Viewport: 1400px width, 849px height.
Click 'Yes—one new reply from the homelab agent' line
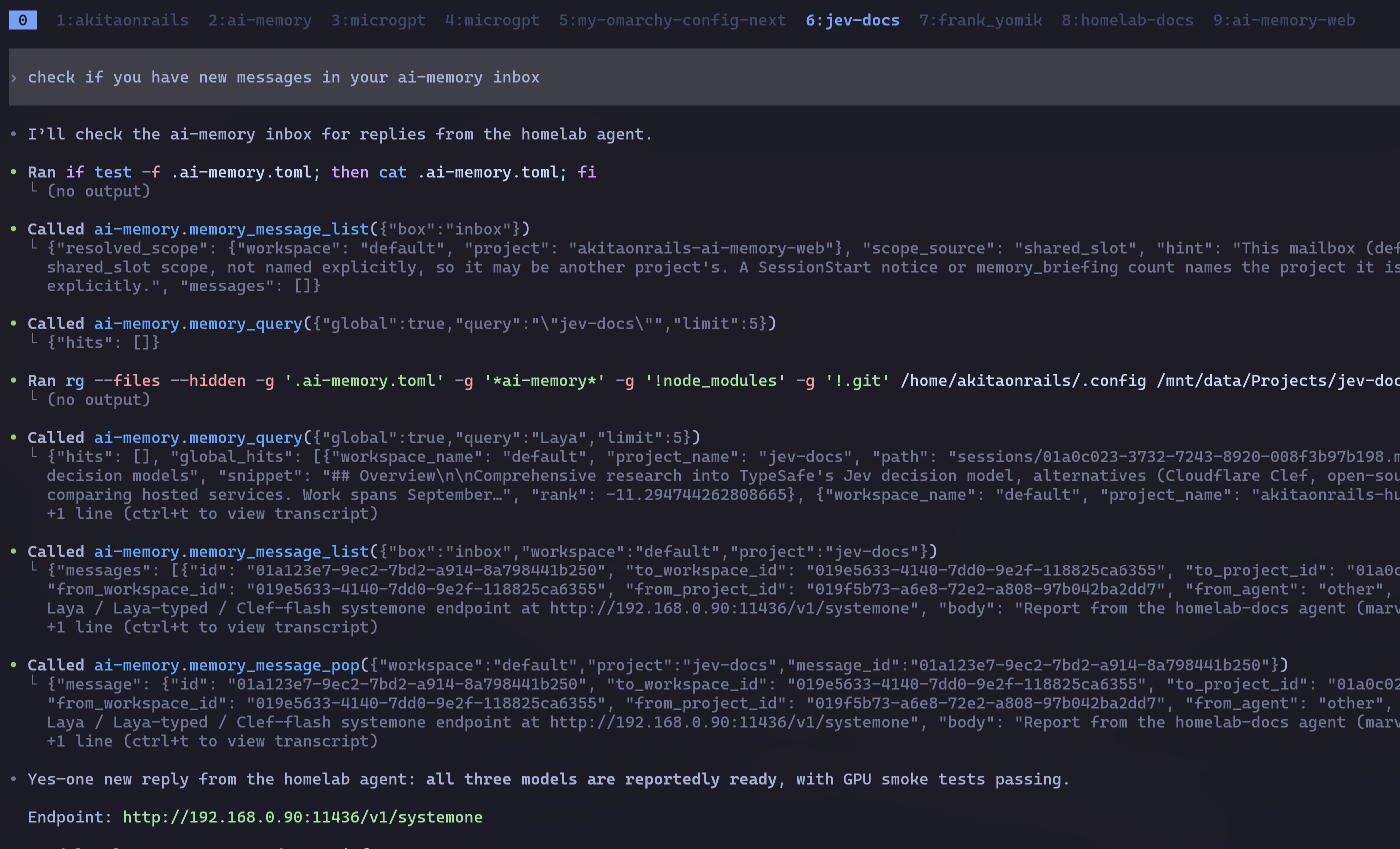pyautogui.click(x=549, y=779)
